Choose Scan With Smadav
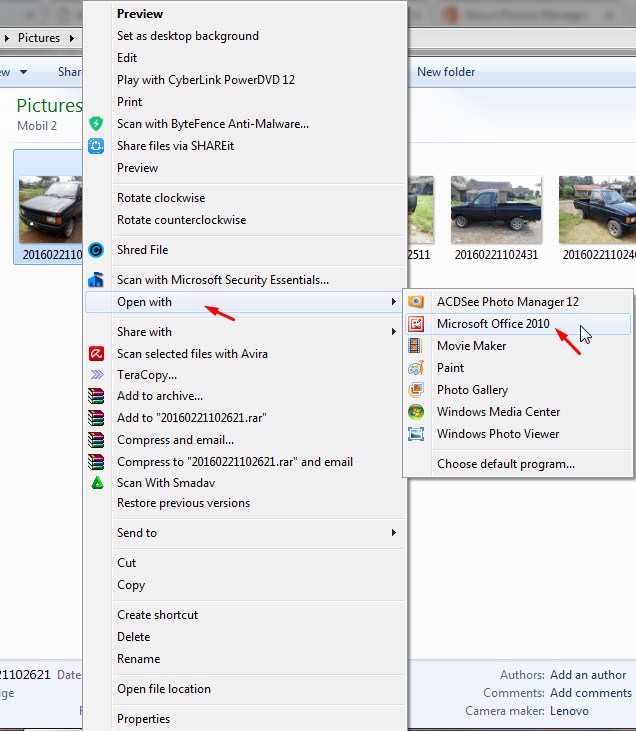This screenshot has width=636, height=731. click(166, 483)
